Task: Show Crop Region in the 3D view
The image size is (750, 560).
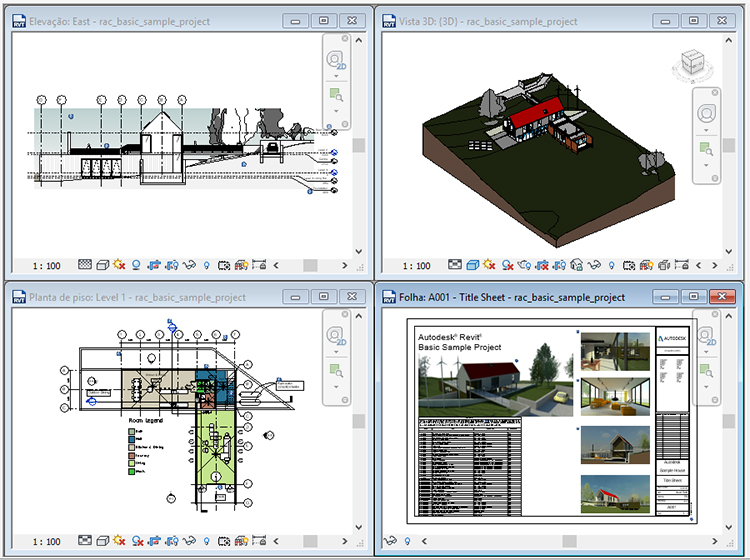Action: click(x=559, y=265)
